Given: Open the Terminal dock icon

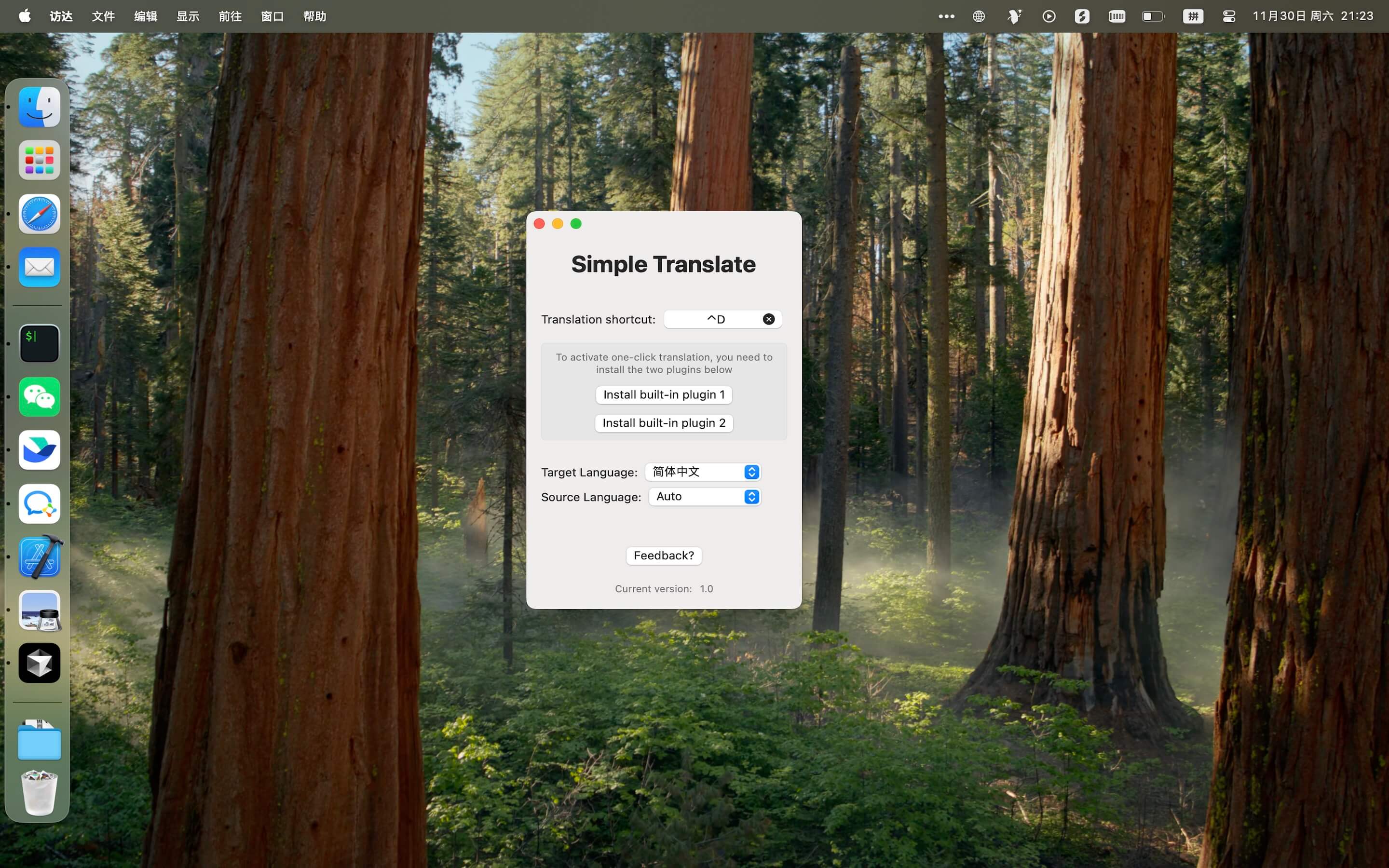Looking at the screenshot, I should [39, 343].
